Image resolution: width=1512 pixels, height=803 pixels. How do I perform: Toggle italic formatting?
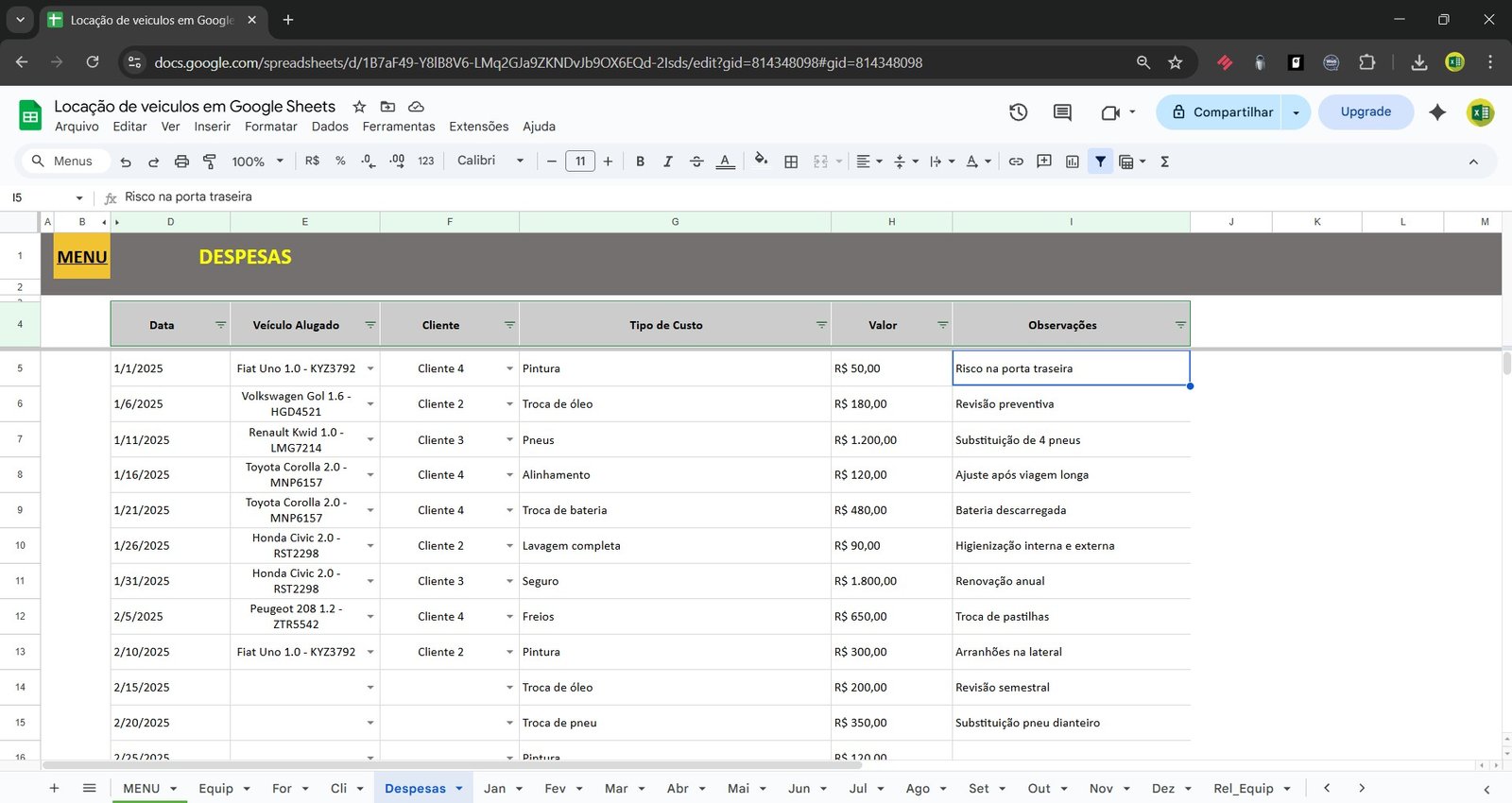668,162
